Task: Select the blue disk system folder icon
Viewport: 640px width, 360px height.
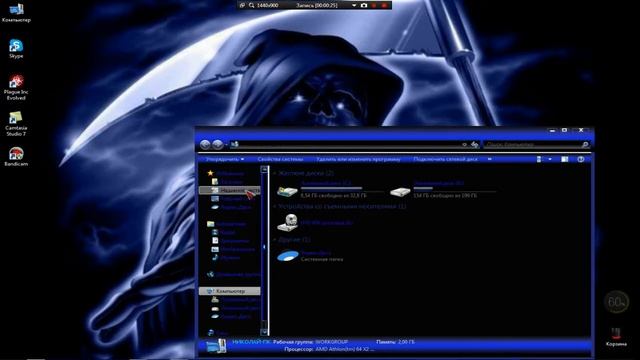Action: point(288,256)
